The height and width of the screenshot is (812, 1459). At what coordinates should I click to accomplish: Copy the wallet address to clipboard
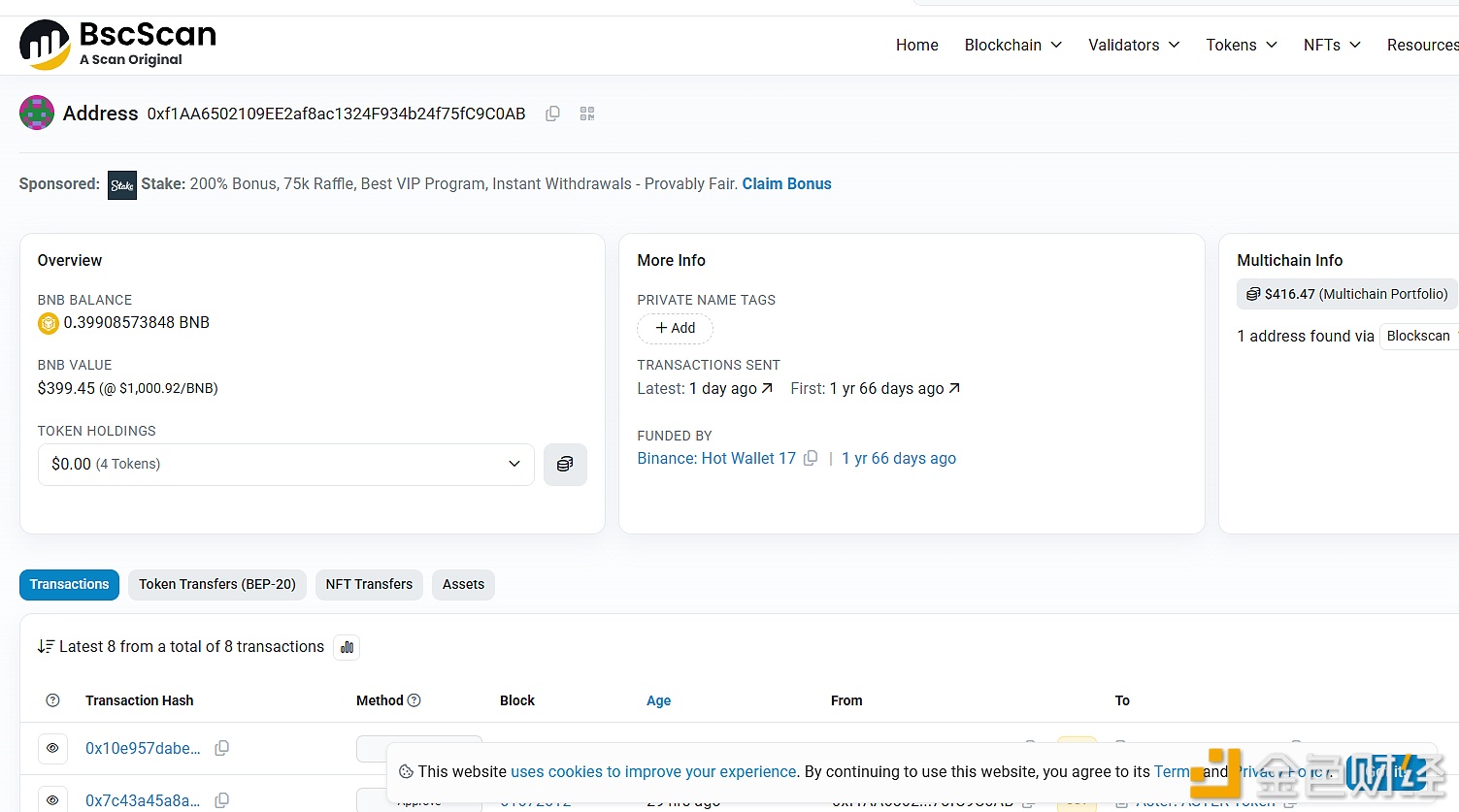click(x=552, y=114)
